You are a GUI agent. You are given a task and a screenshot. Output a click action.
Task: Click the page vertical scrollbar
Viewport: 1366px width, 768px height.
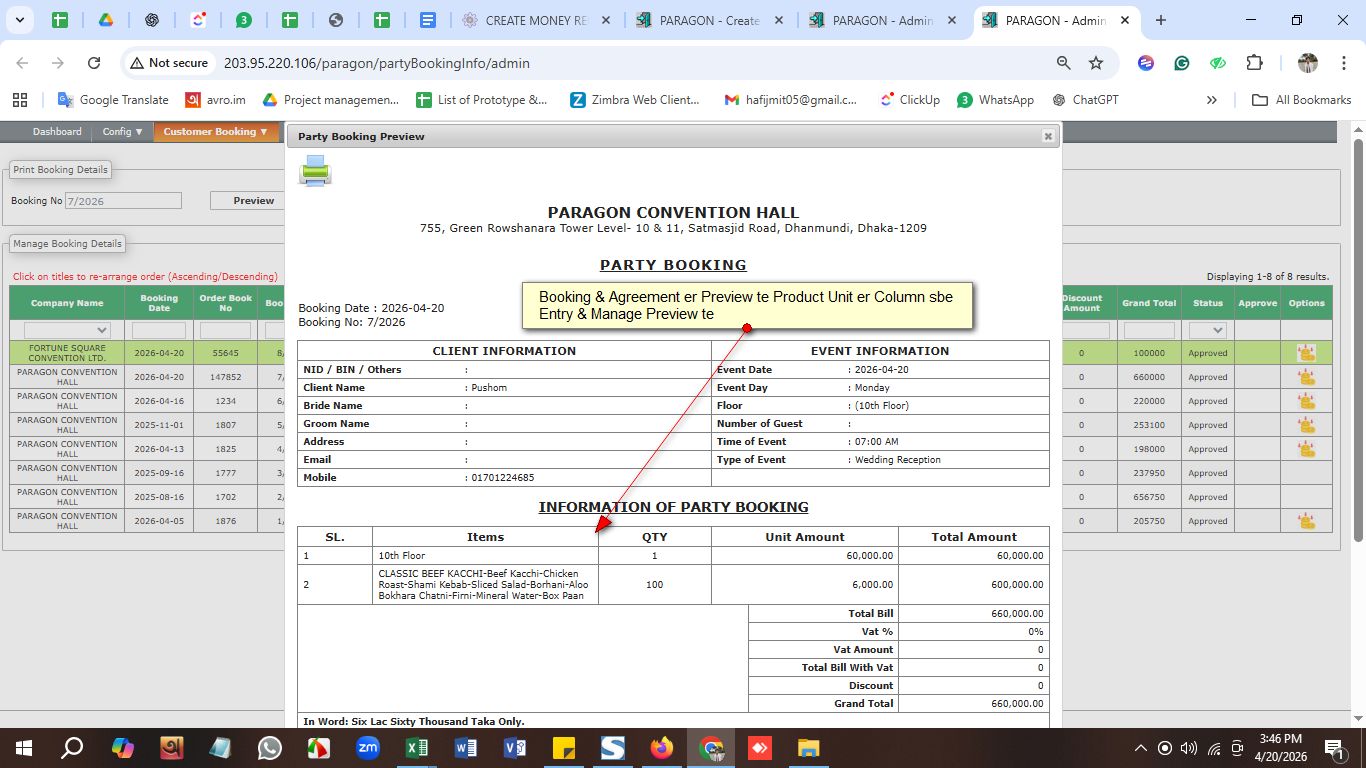pyautogui.click(x=1358, y=340)
